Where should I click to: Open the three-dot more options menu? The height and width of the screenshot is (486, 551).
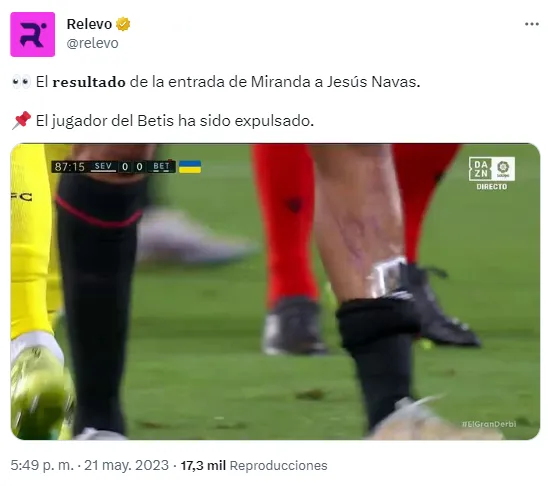click(532, 24)
